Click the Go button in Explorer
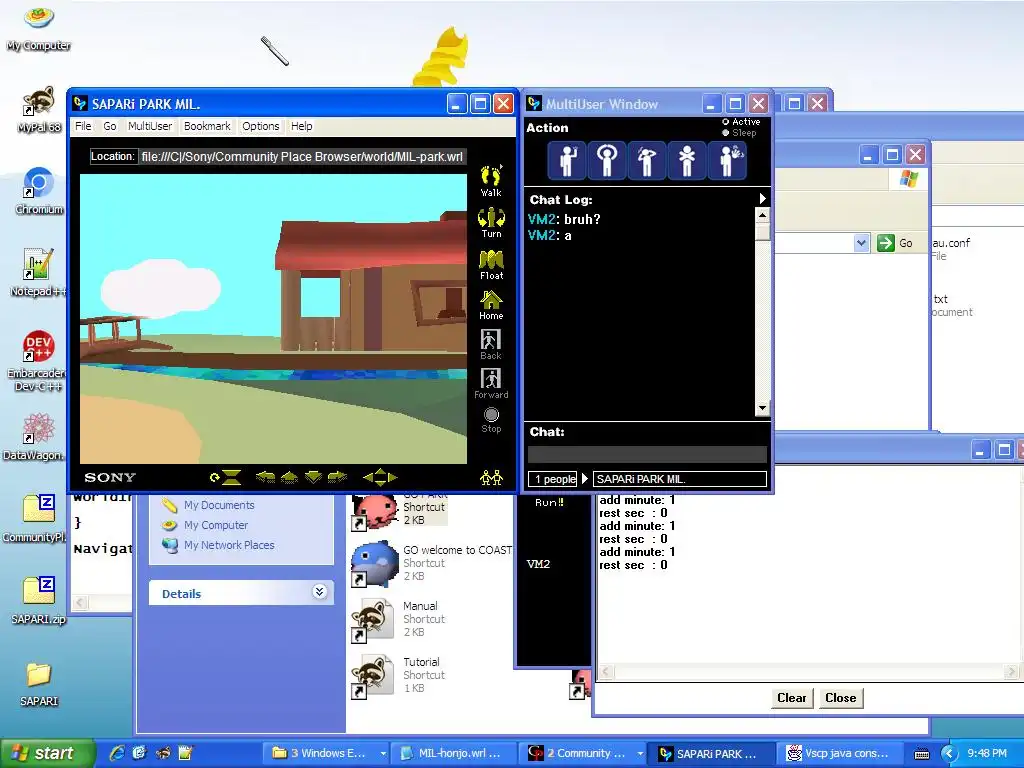The image size is (1024, 768). click(896, 243)
